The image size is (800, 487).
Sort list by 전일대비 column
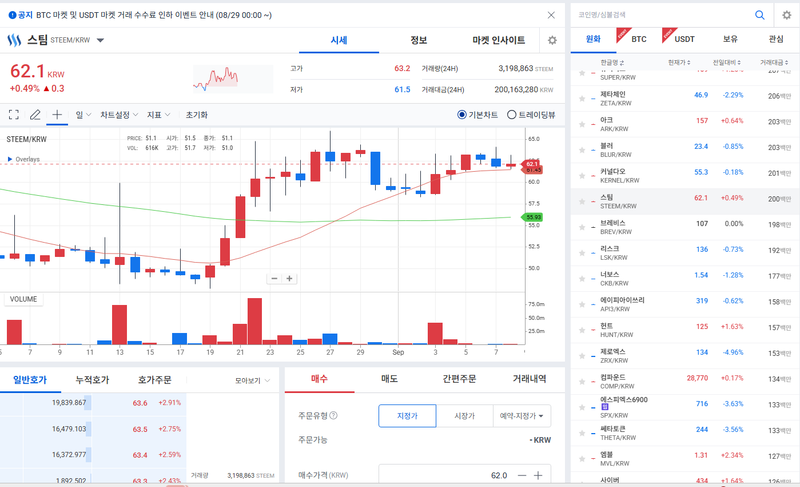point(727,62)
